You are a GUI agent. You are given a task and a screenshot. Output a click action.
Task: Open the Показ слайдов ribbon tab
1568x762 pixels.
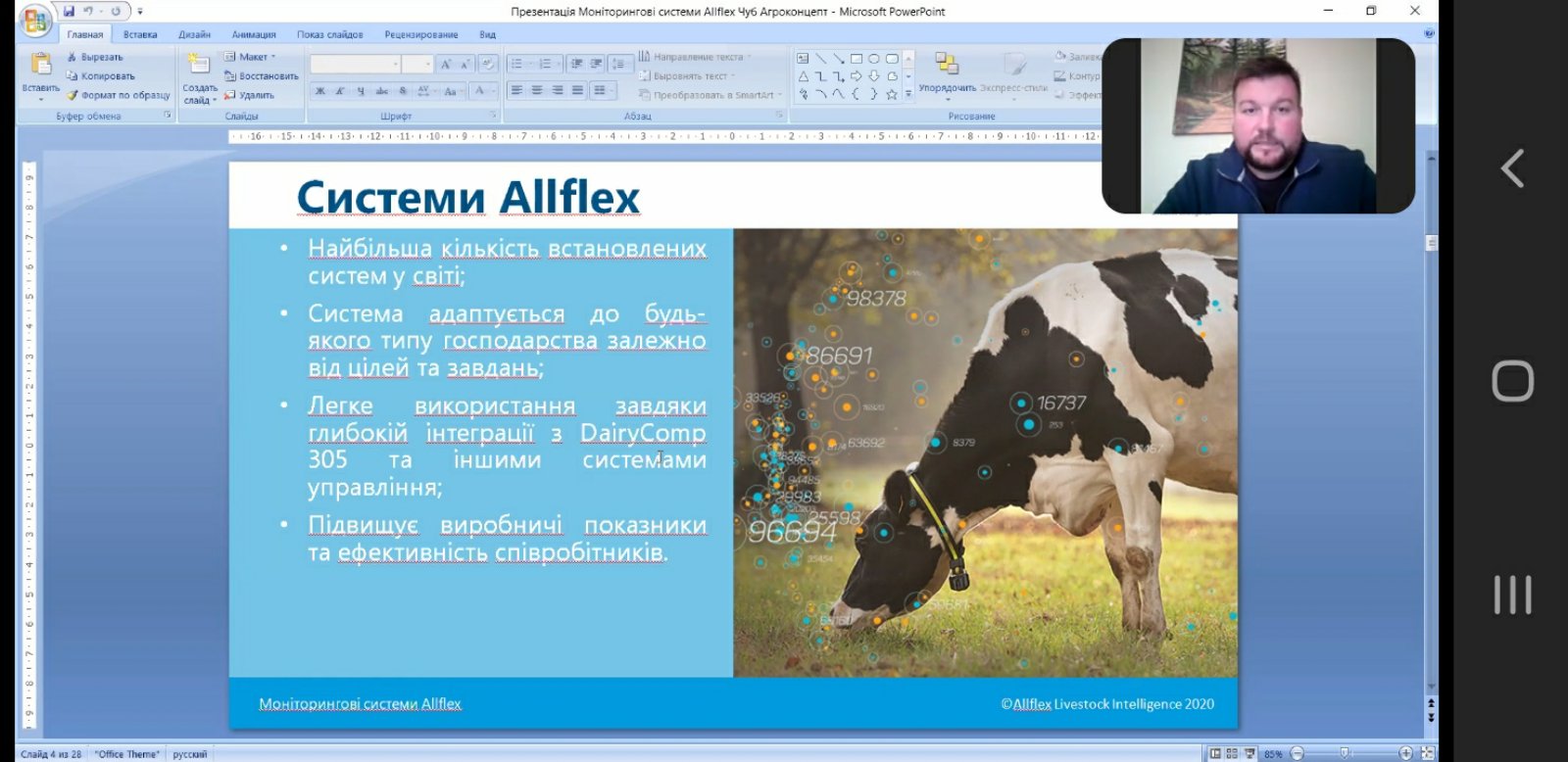coord(330,34)
